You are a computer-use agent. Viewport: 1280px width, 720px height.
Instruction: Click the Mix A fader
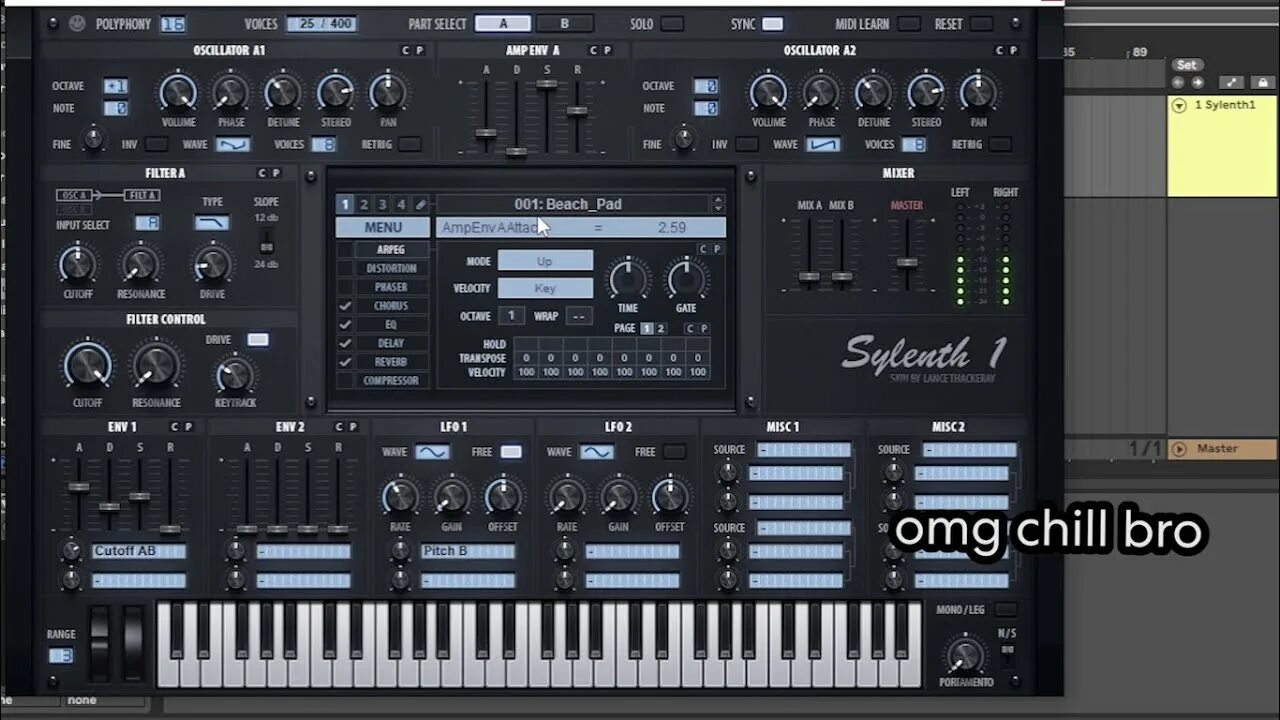[809, 276]
